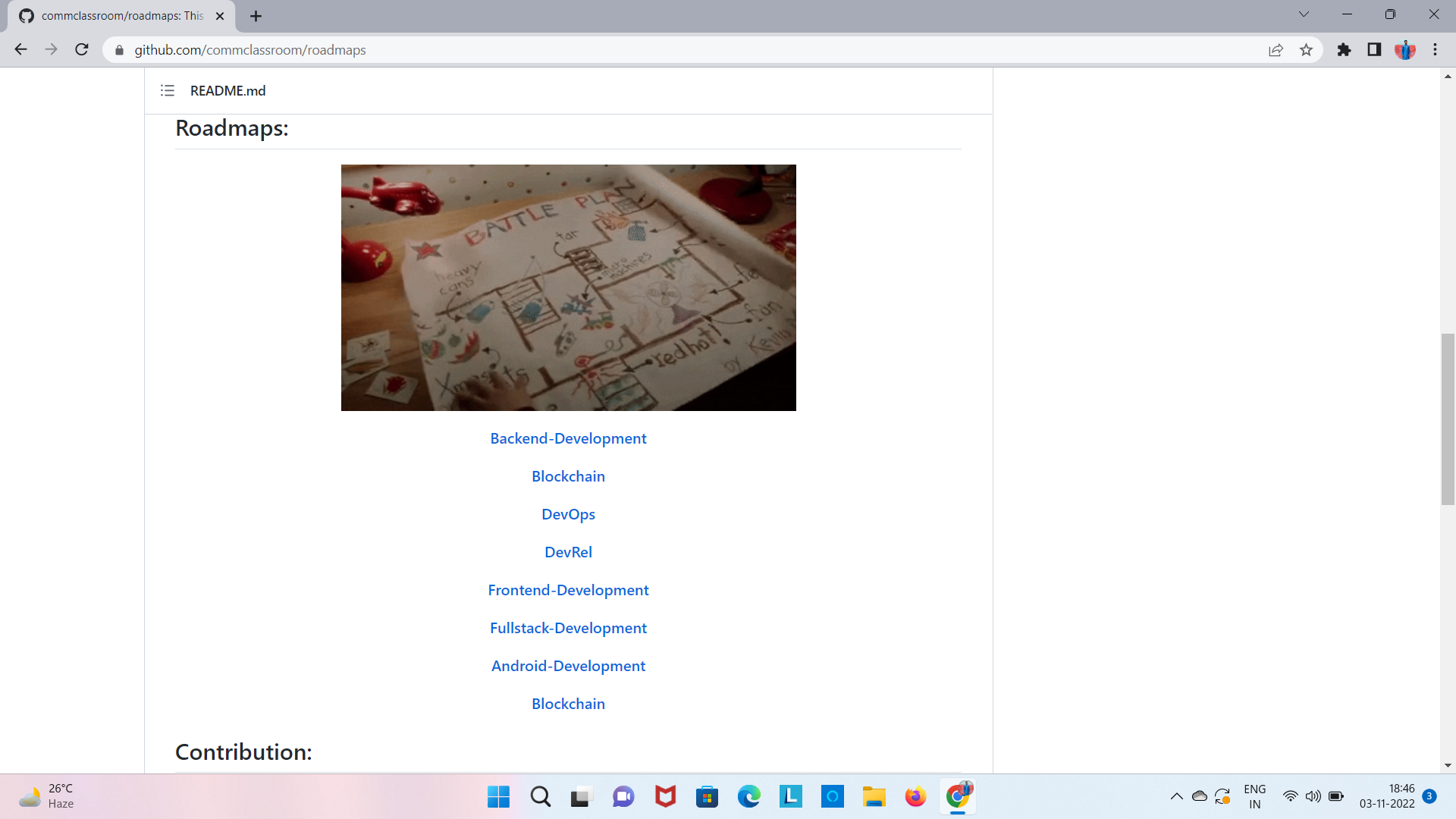This screenshot has height=819, width=1456.
Task: Share this page using the address bar share icon
Action: (1276, 50)
